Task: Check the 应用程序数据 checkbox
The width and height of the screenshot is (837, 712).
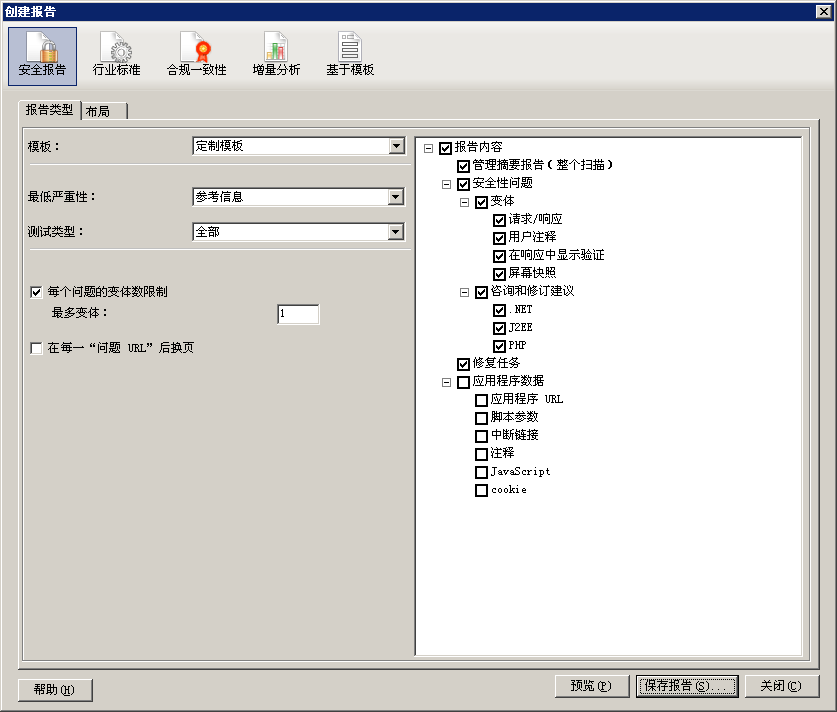Action: (x=463, y=382)
